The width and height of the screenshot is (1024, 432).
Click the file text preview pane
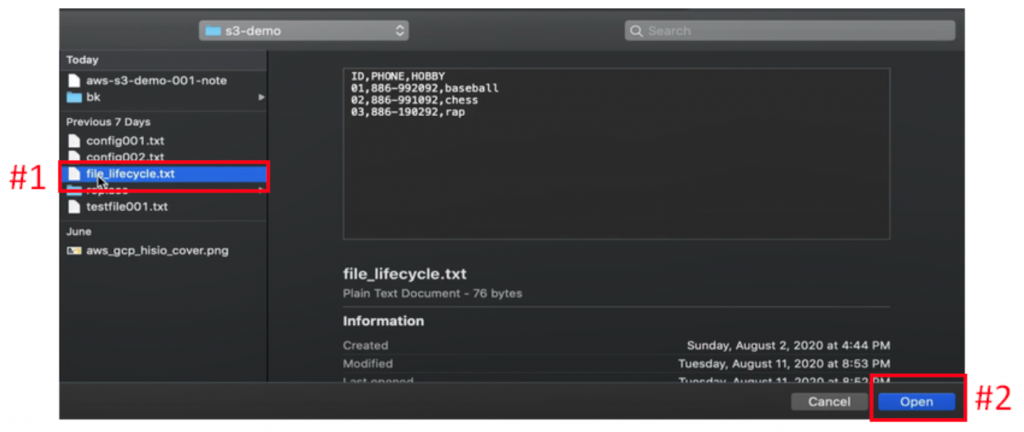pyautogui.click(x=616, y=153)
